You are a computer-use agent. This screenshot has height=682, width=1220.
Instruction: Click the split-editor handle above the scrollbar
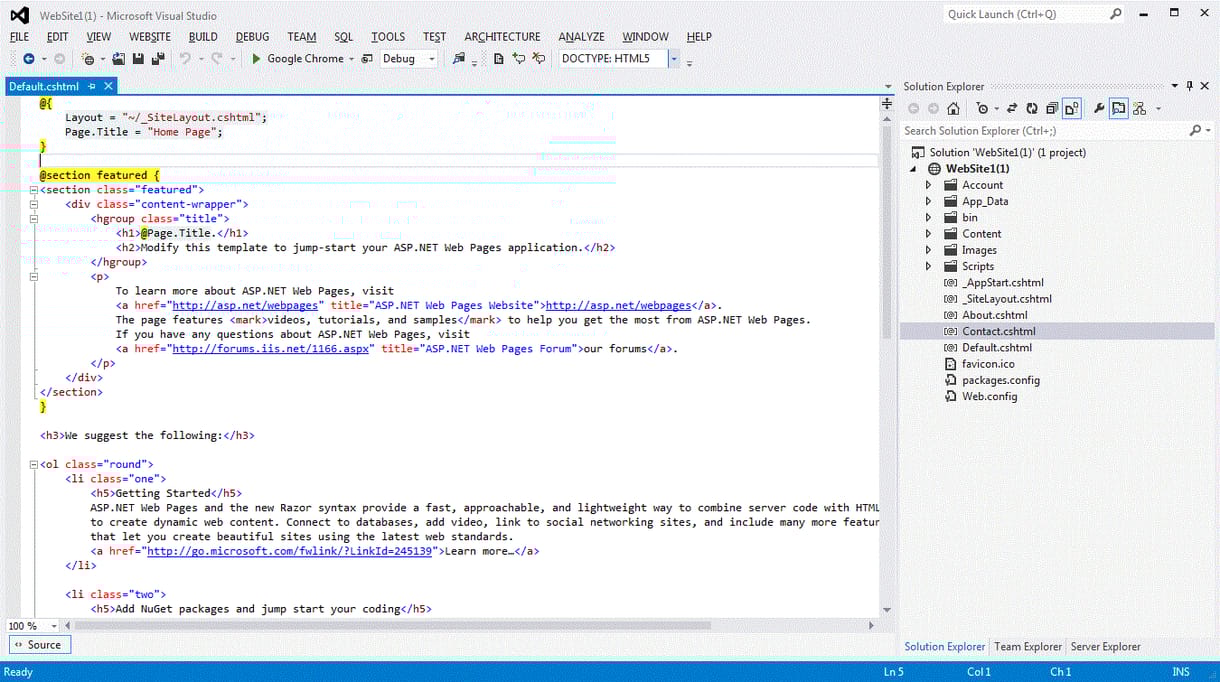coord(887,103)
